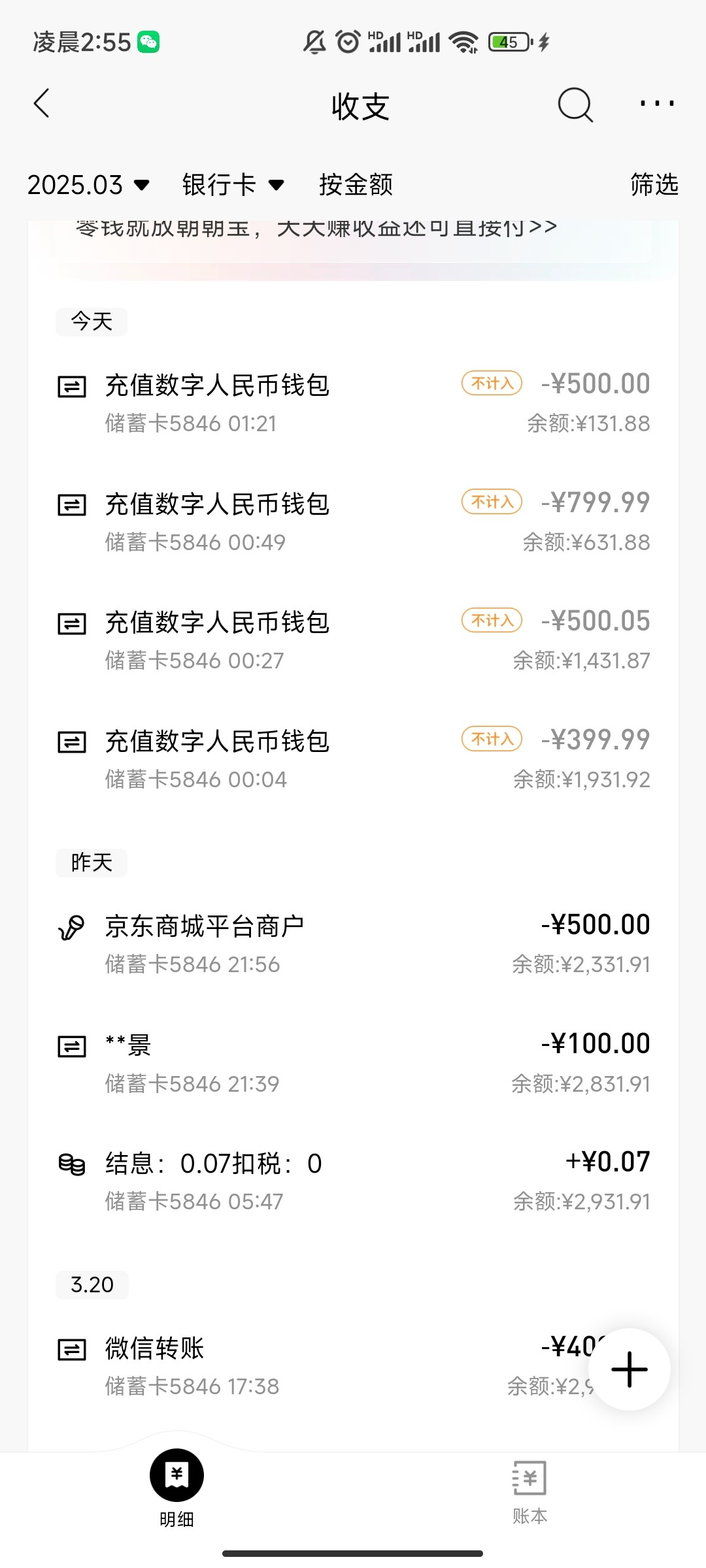This screenshot has width=706, height=1568.
Task: Tap the 明细 bookmark icon
Action: [x=176, y=1475]
